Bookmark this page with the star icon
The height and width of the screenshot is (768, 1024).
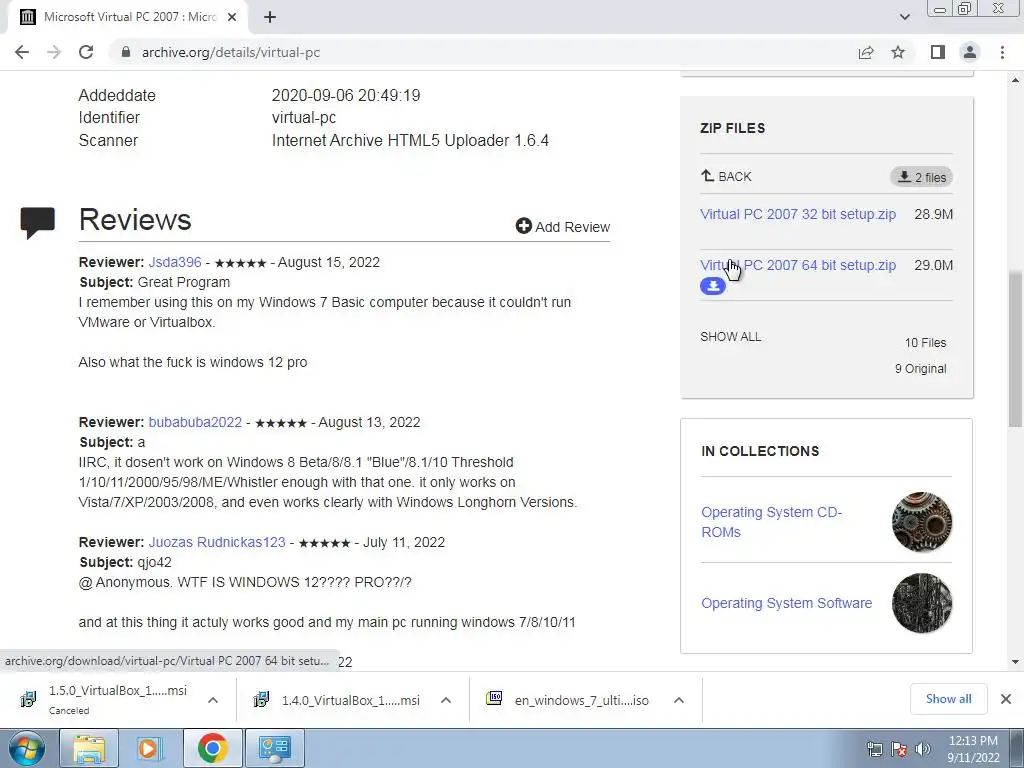click(x=898, y=52)
